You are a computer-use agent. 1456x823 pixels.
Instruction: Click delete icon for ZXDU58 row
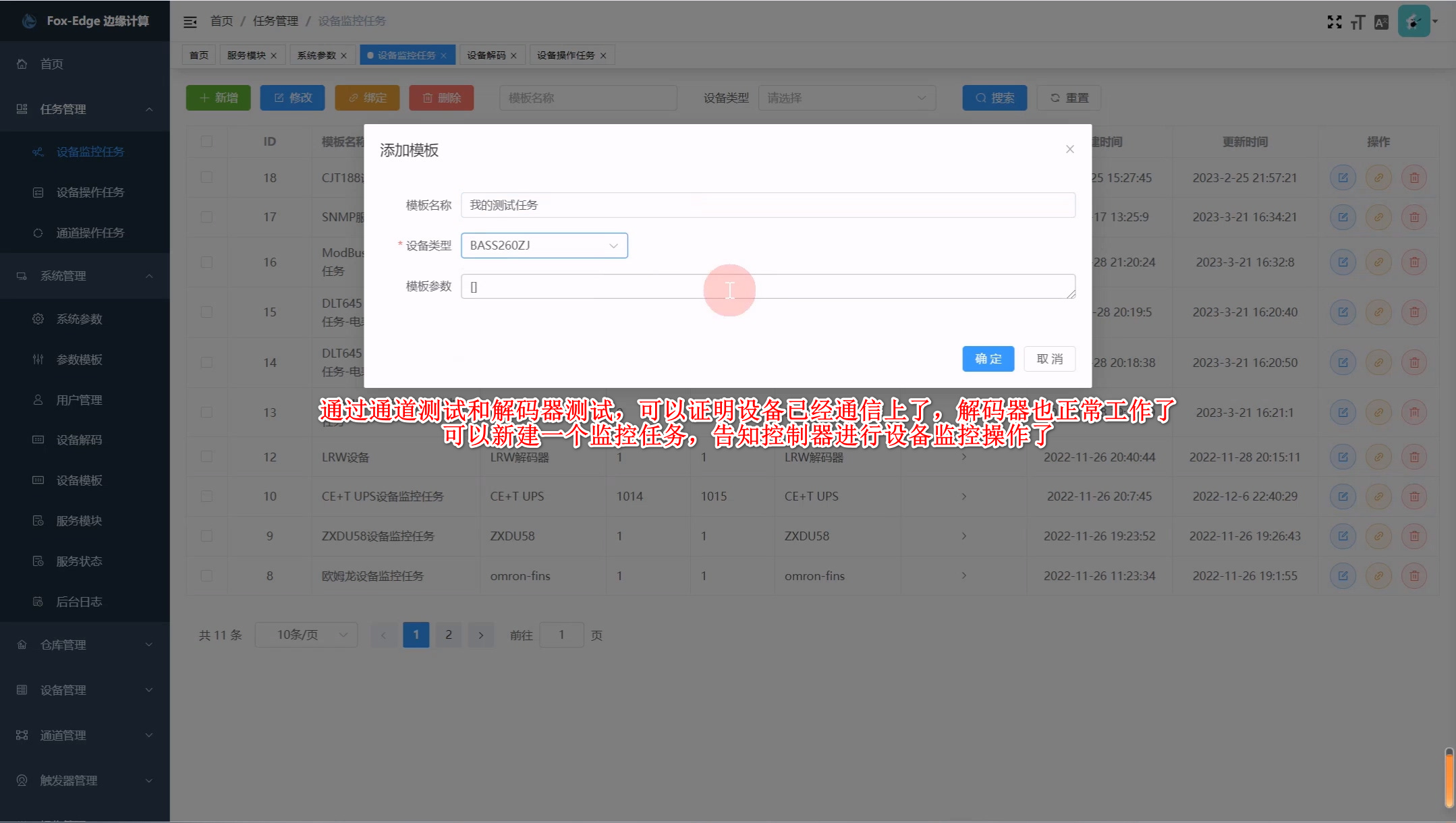(x=1414, y=536)
